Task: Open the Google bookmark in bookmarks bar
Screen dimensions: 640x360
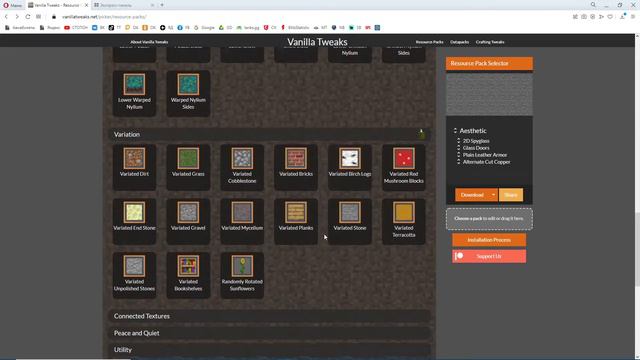Action: (x=204, y=28)
